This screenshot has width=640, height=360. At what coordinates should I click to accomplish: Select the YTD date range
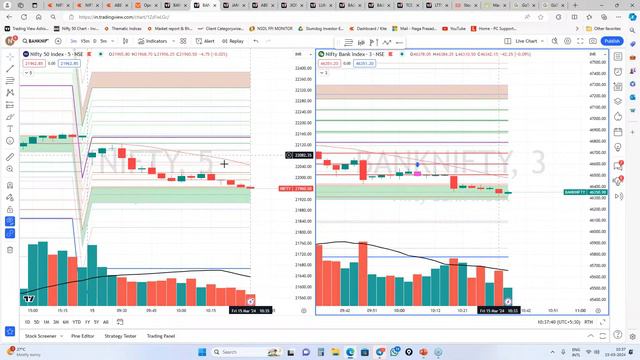pyautogui.click(x=76, y=322)
